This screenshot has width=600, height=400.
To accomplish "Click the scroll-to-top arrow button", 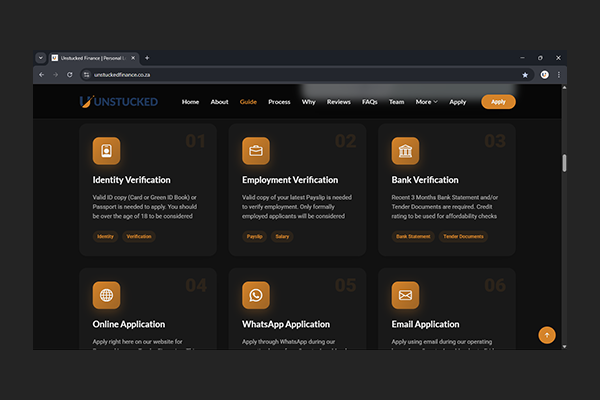I will (547, 335).
